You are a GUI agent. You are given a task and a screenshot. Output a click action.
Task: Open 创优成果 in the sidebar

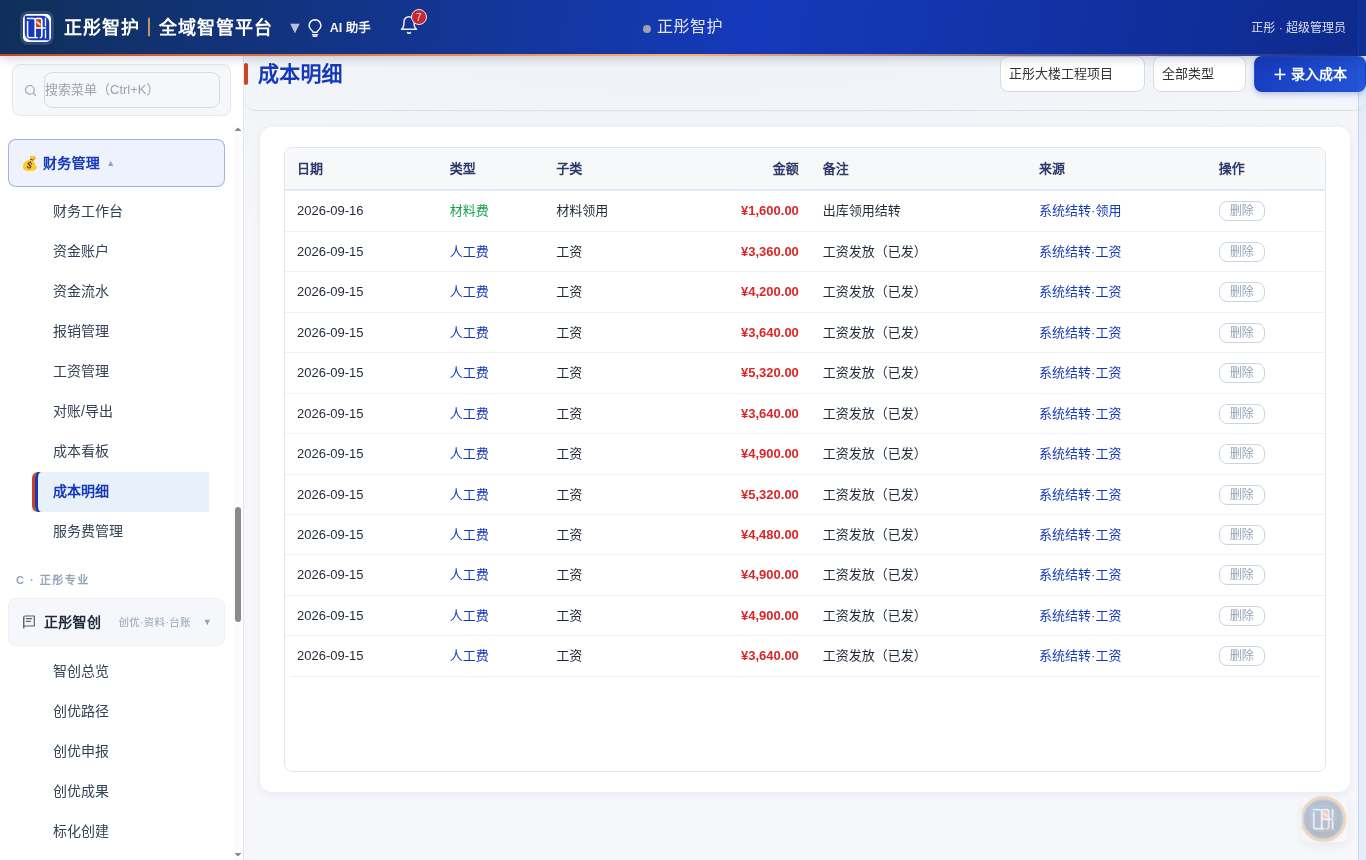tap(81, 791)
